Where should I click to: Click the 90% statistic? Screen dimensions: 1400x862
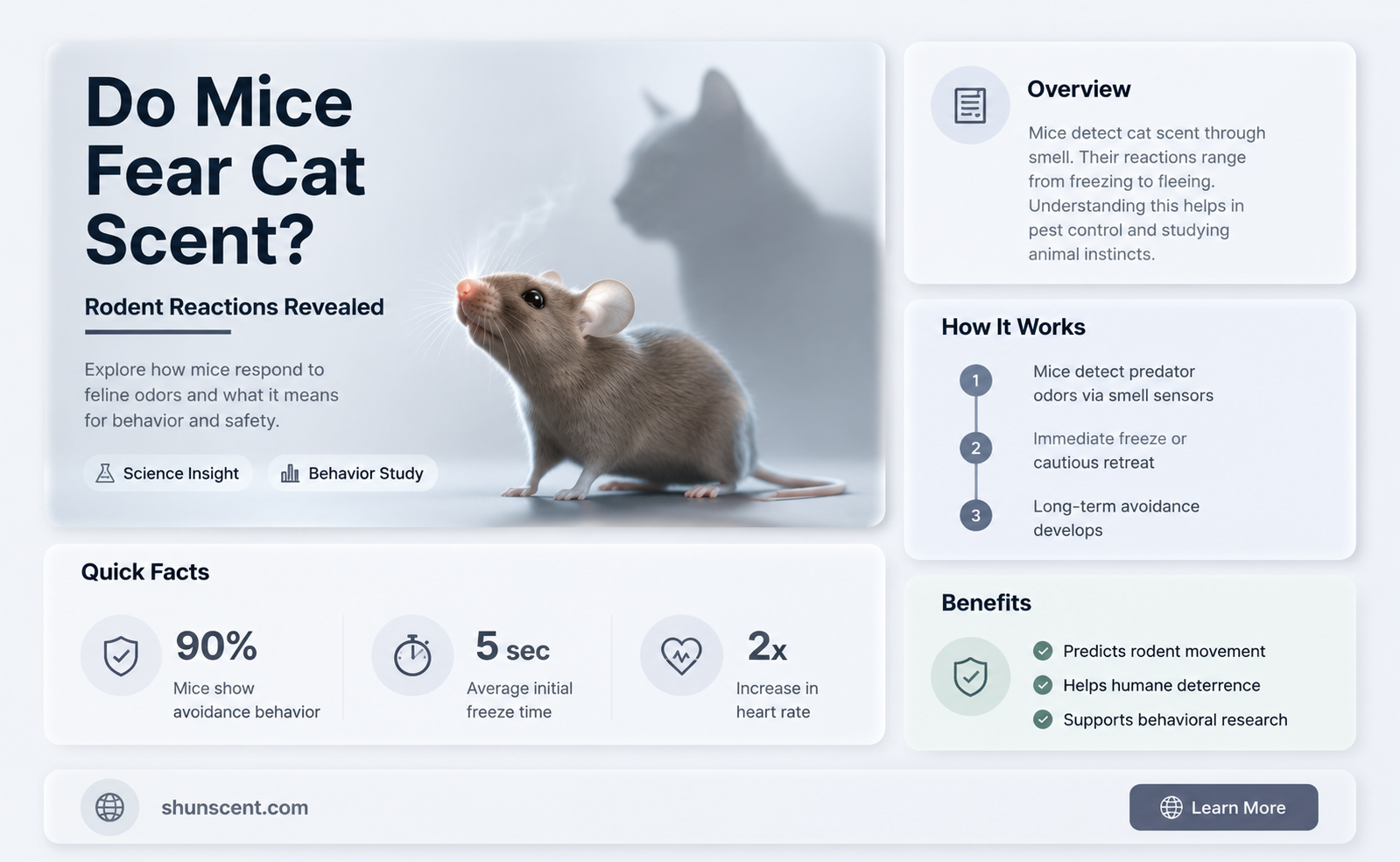216,646
